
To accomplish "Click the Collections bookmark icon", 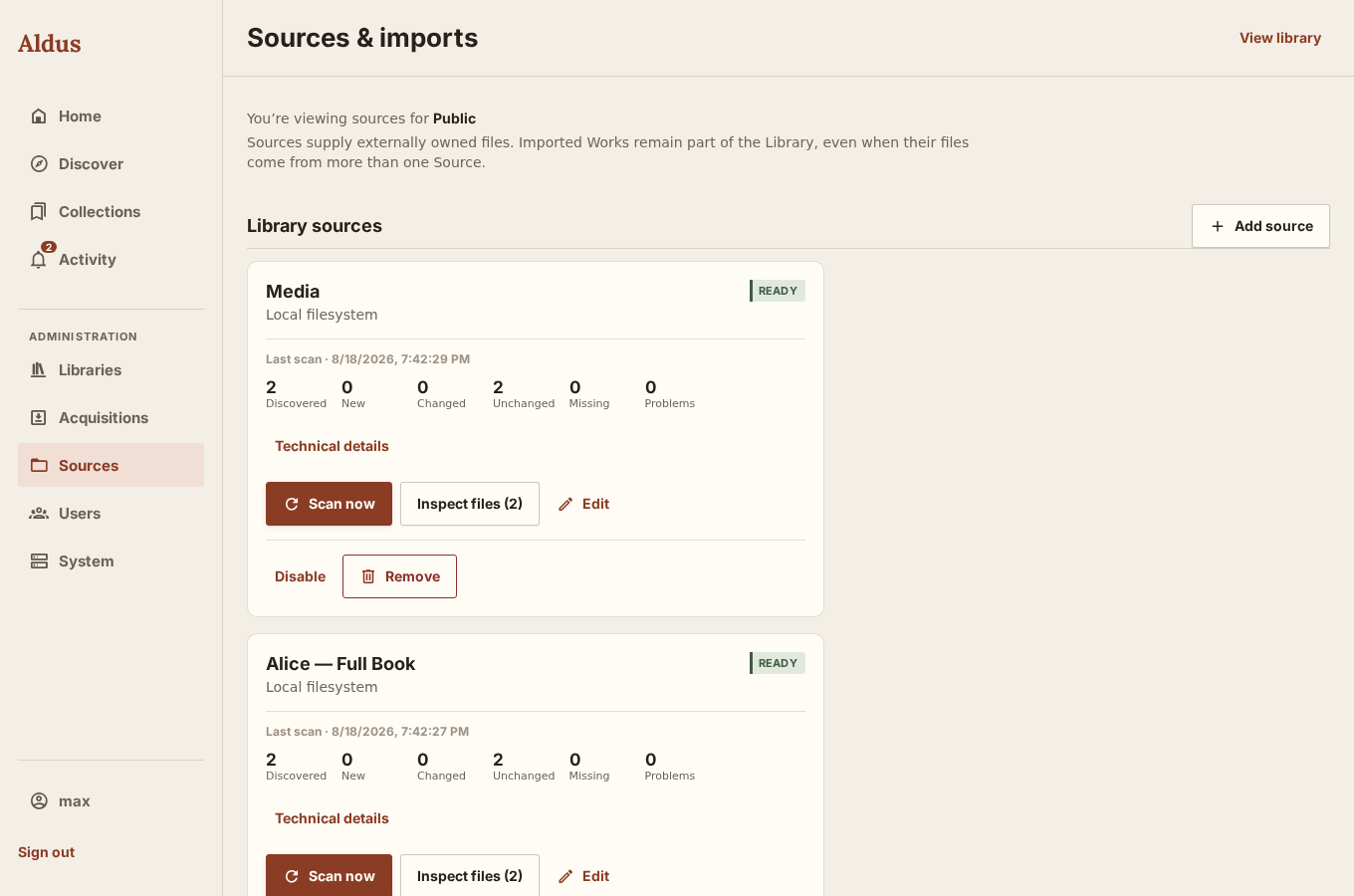I will (x=39, y=212).
